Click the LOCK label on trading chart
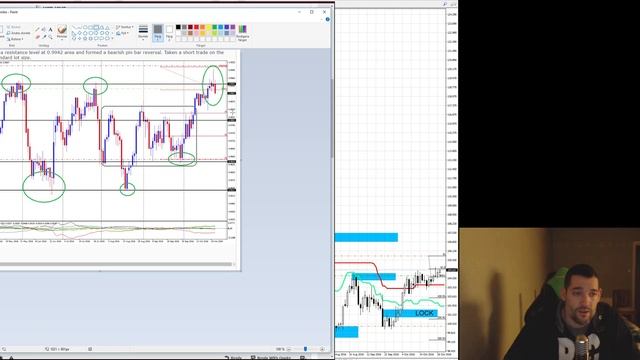Screen dimensions: 640x360 tap(424, 313)
